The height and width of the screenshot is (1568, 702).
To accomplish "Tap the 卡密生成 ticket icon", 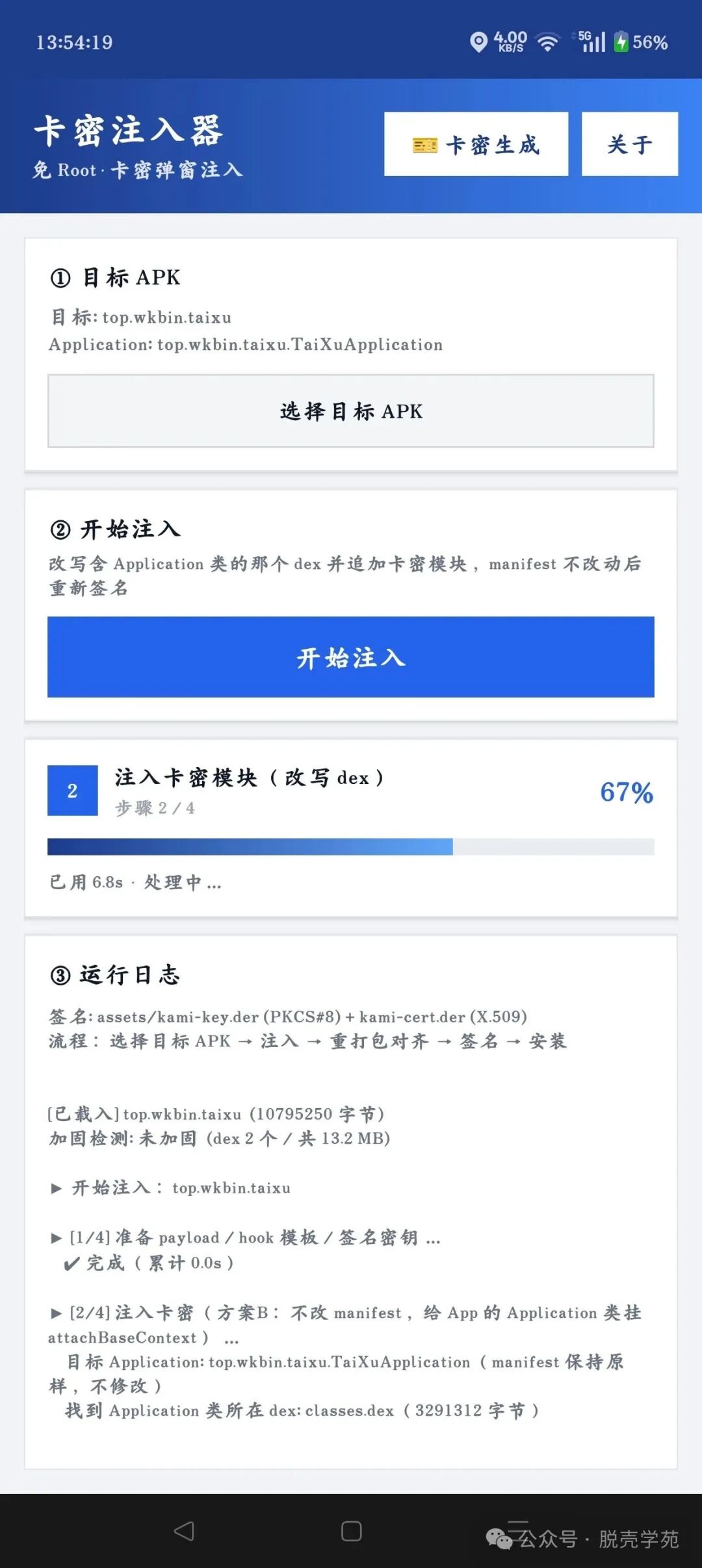I will coord(425,145).
